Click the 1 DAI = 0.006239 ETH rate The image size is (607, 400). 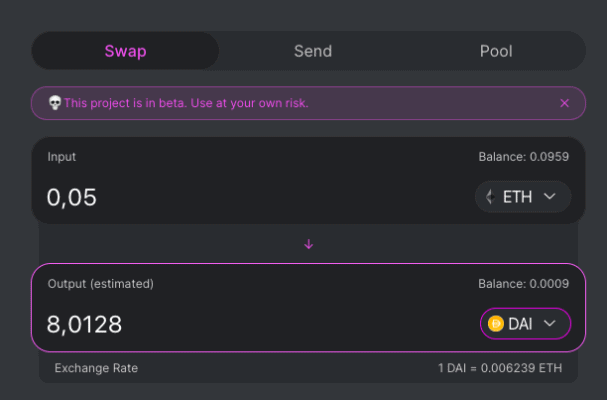click(x=500, y=368)
